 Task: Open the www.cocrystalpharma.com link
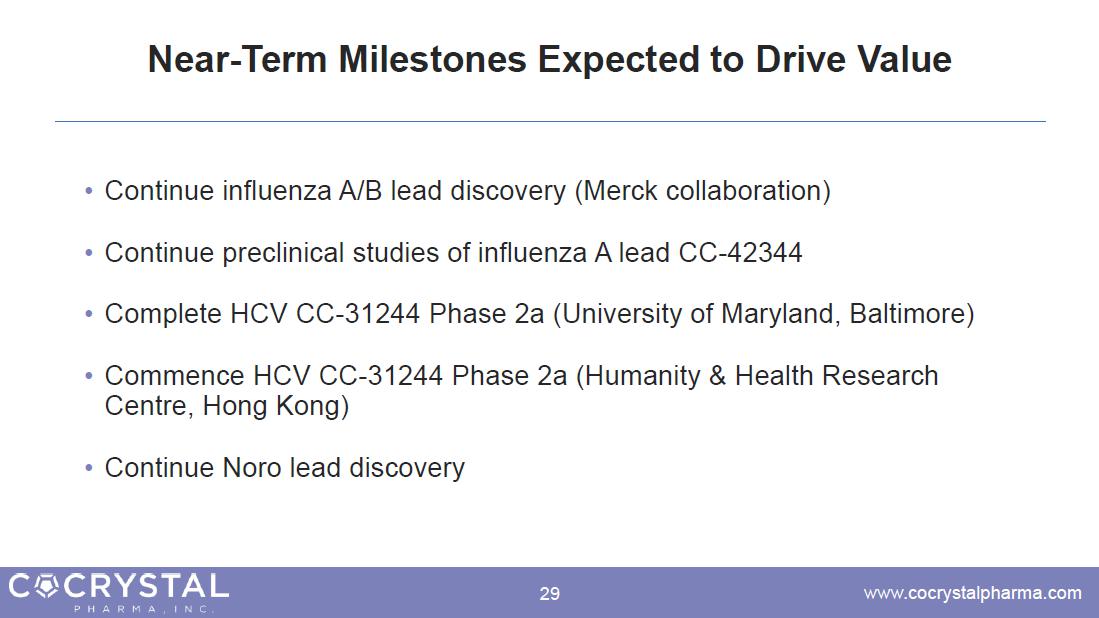(x=972, y=593)
